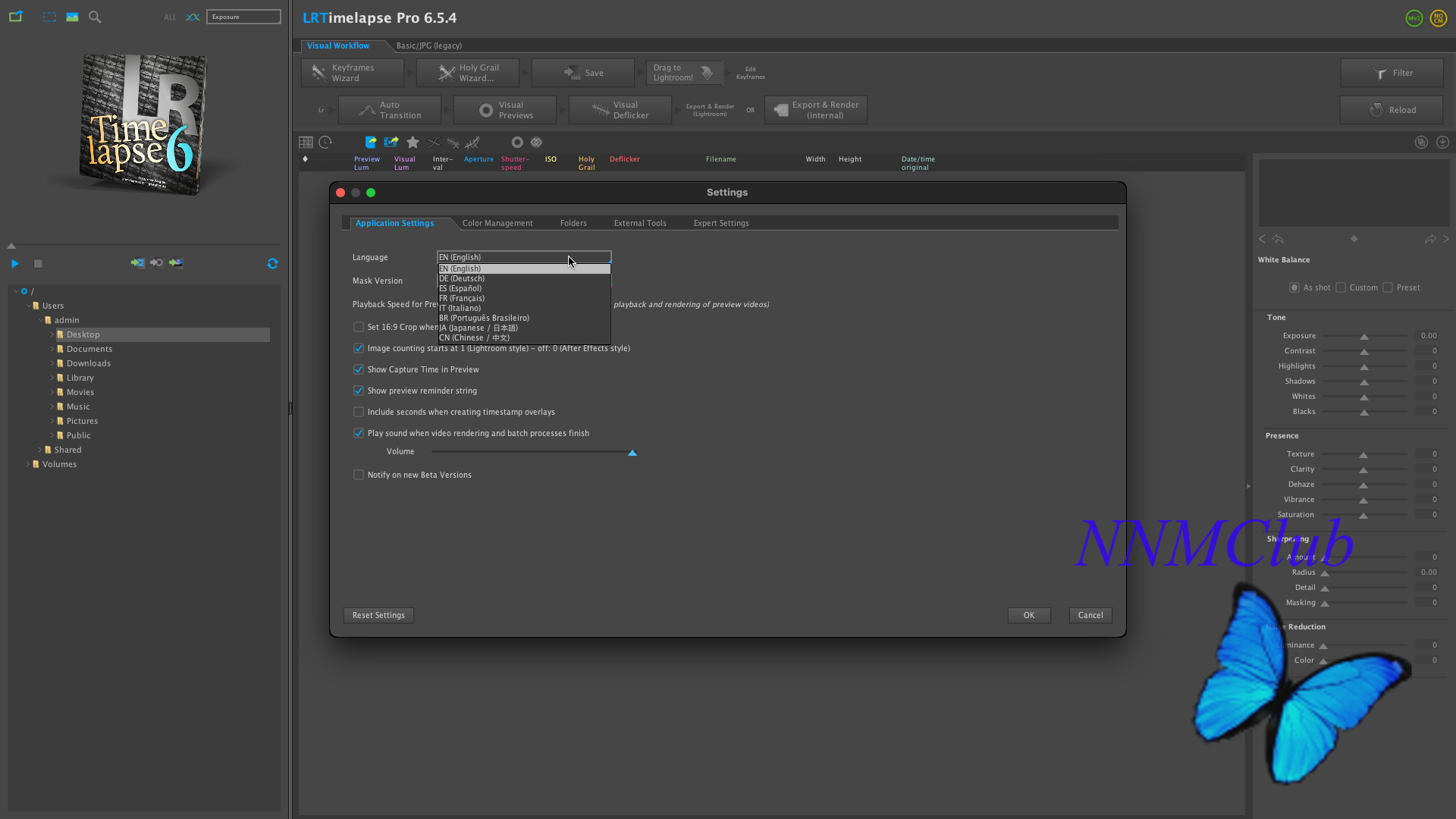Confirm settings with OK button

pos(1029,615)
